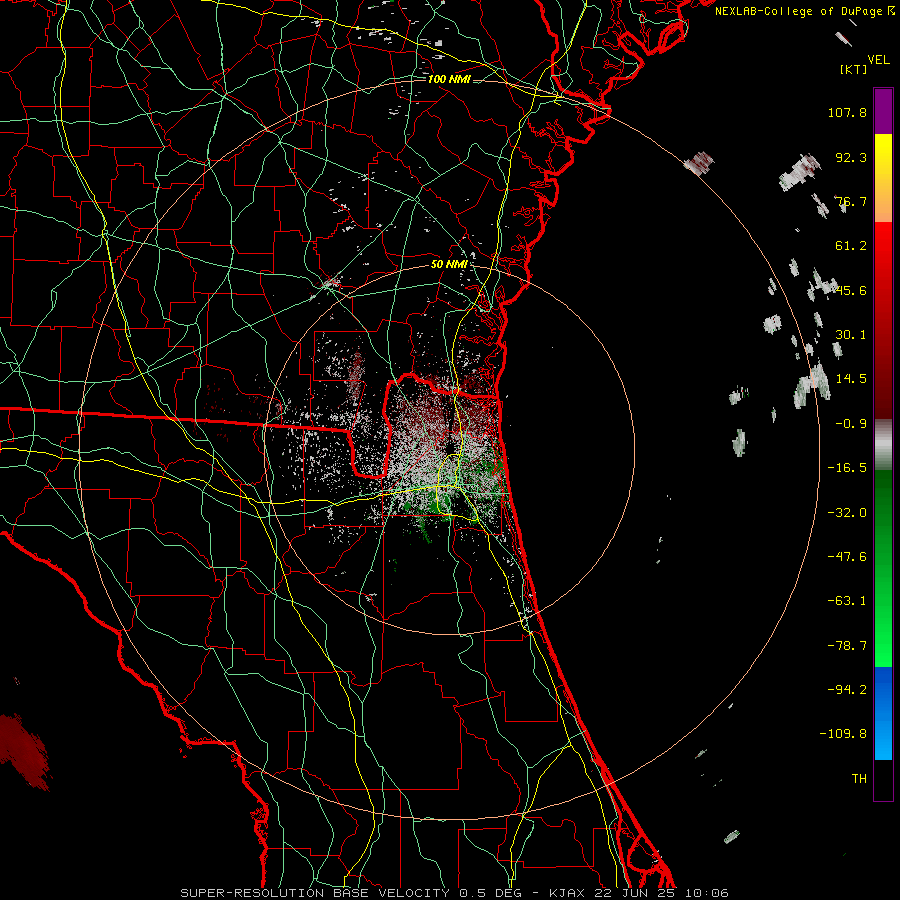Click the 107.8 velocity scale value
This screenshot has height=900, width=900.
847,112
